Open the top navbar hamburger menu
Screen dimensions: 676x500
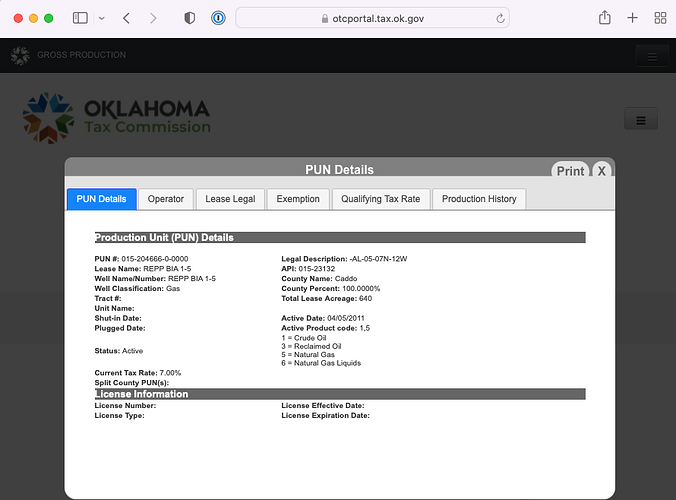[652, 56]
